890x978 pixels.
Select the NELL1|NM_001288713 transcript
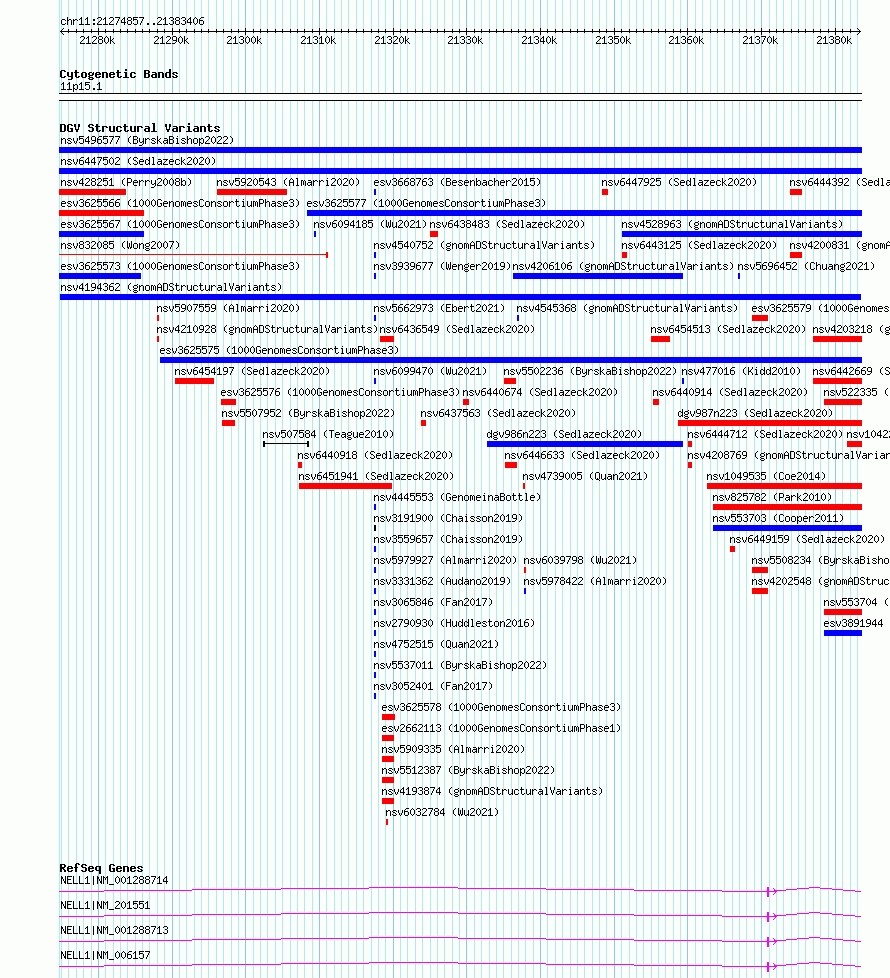114,931
